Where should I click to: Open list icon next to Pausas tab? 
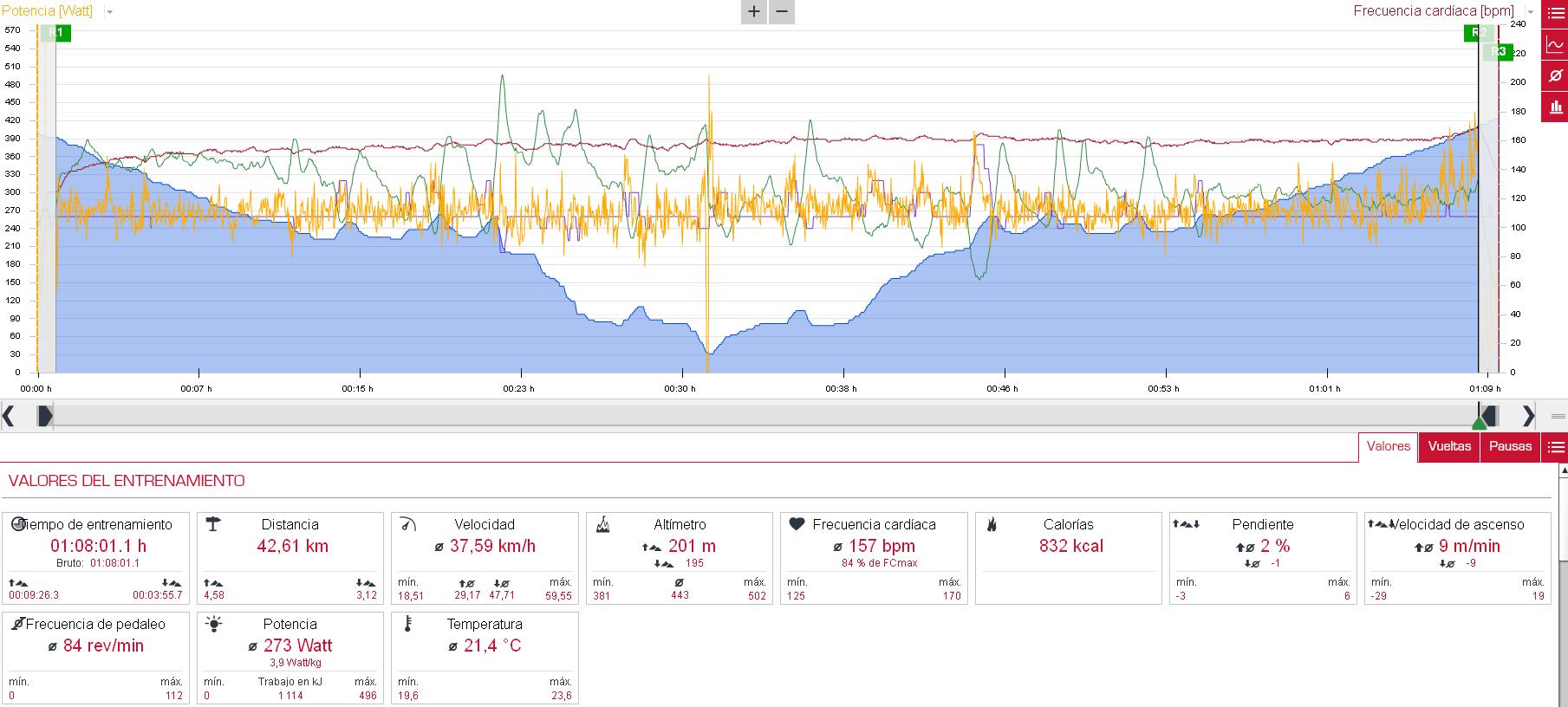coord(1555,447)
